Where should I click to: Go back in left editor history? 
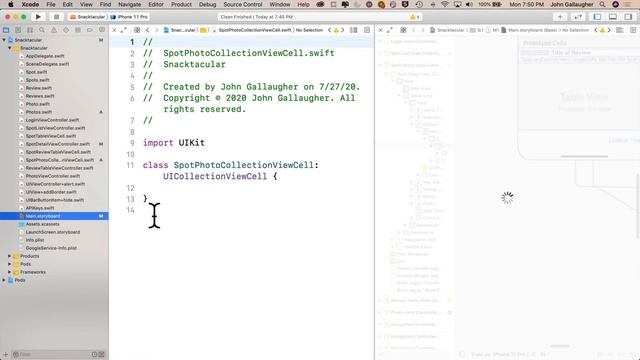tap(147, 30)
